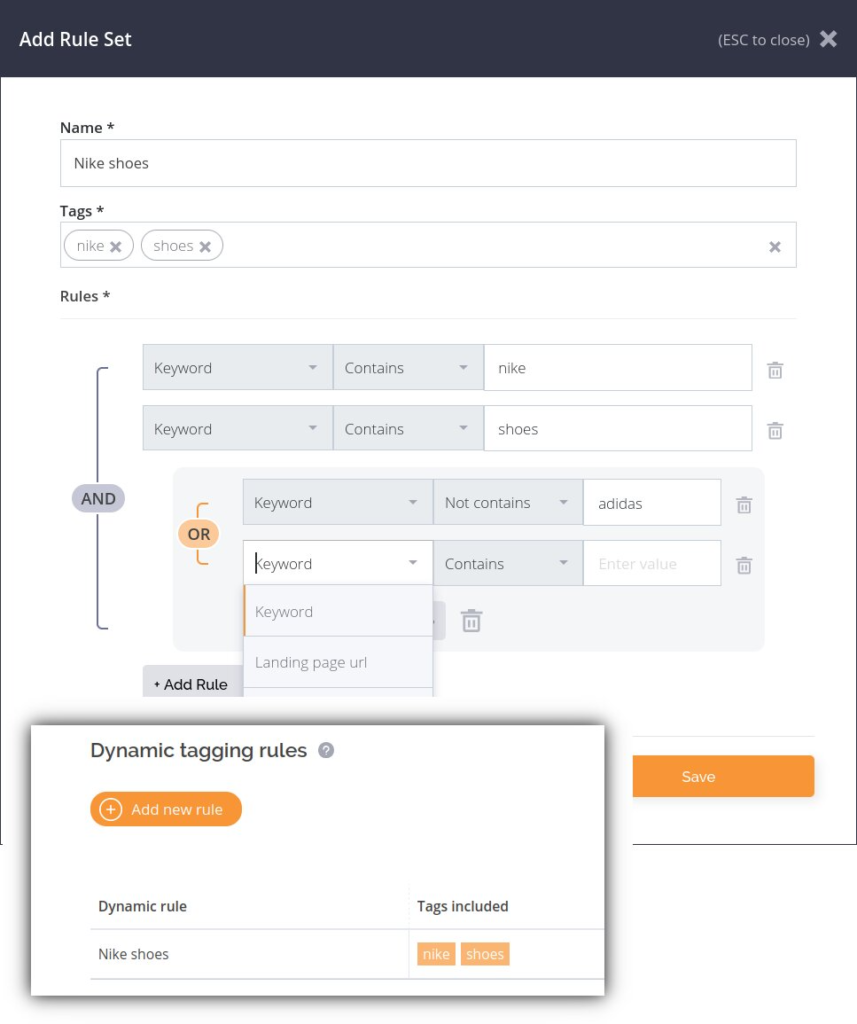Viewport: 857px width, 1024px height.
Task: Delete the 'nike' keyword rule row
Action: pos(774,370)
